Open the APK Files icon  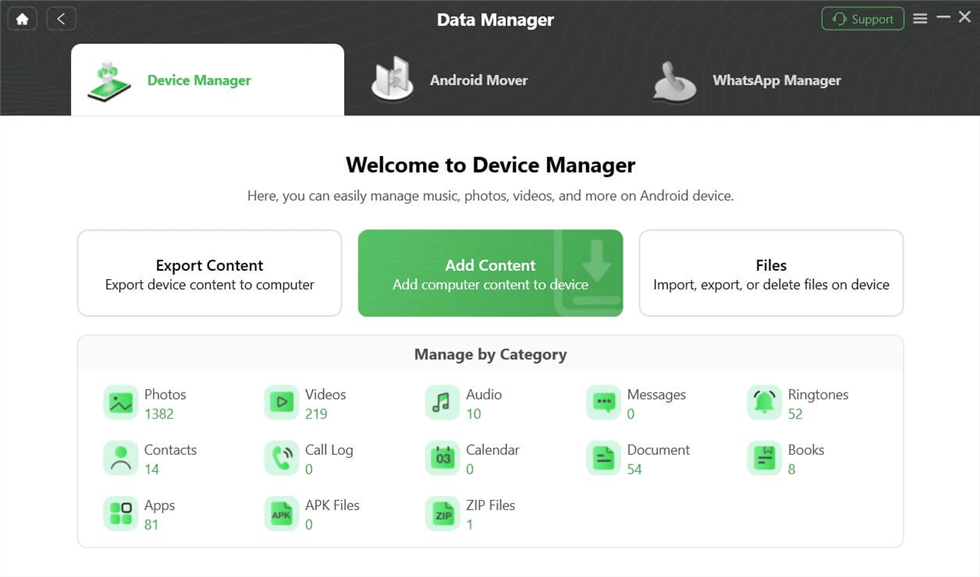coord(282,513)
